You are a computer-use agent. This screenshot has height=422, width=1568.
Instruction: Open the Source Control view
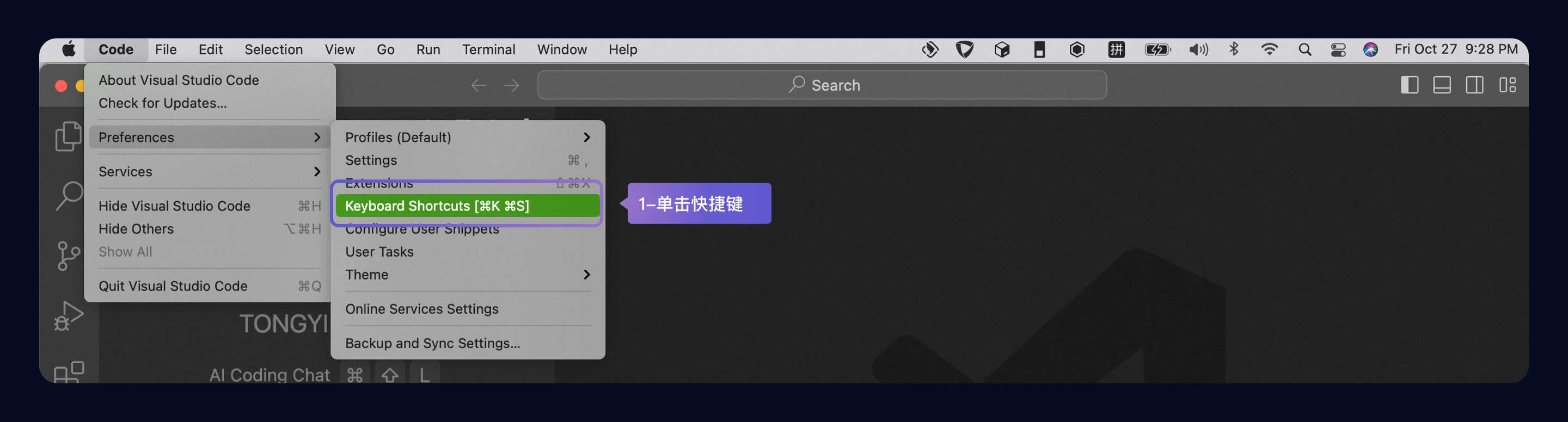68,256
